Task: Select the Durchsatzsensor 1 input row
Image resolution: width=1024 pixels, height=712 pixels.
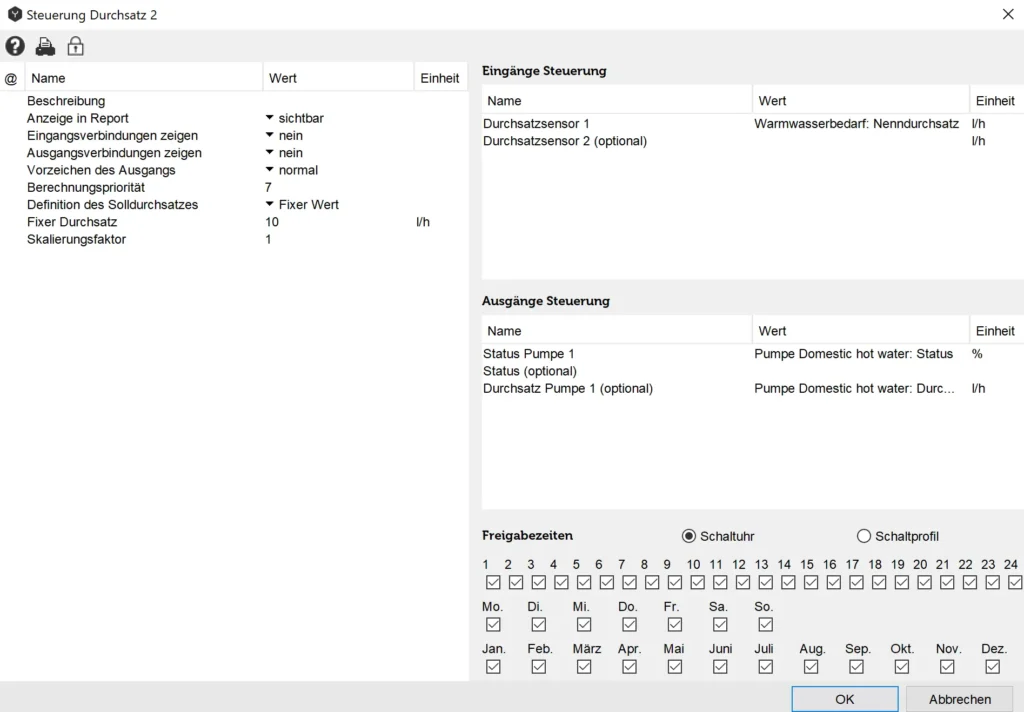Action: [753, 123]
